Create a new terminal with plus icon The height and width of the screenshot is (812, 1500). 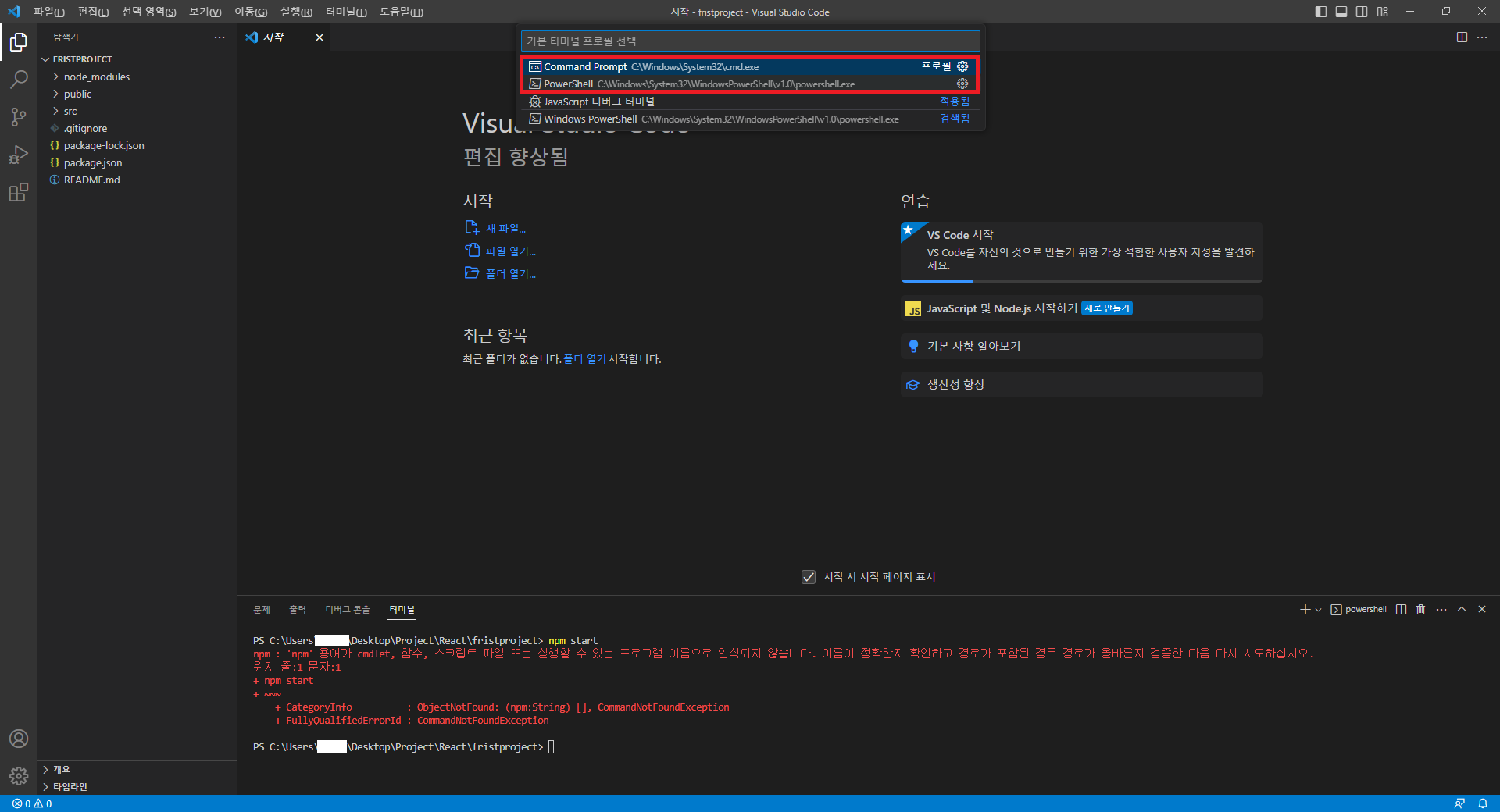click(1305, 609)
